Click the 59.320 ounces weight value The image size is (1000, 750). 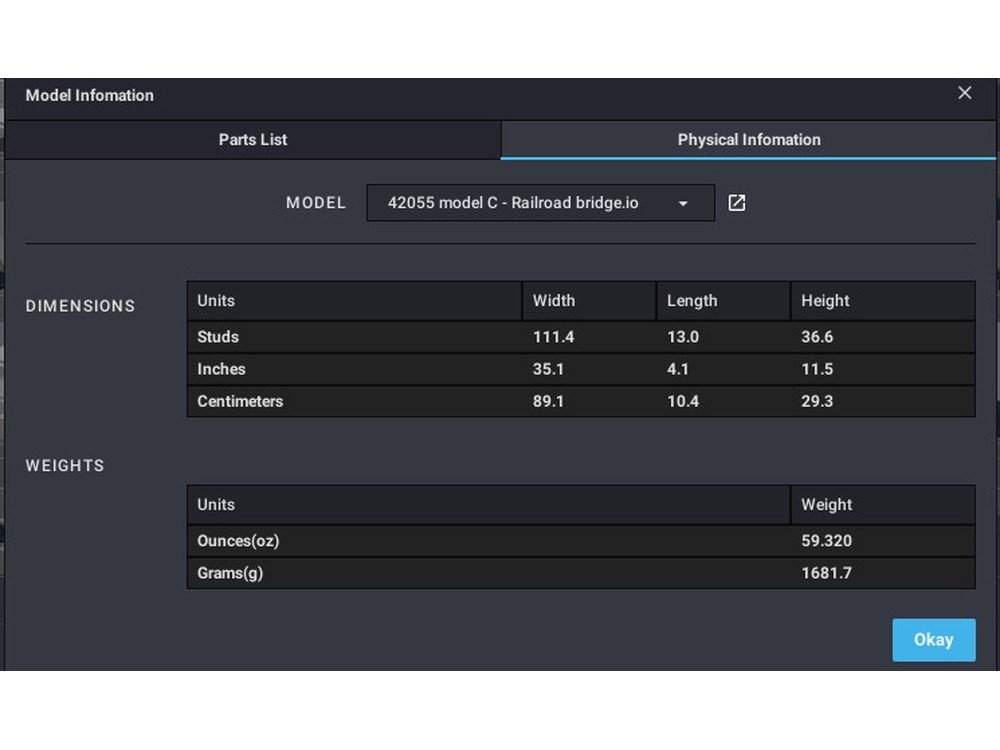pos(826,541)
